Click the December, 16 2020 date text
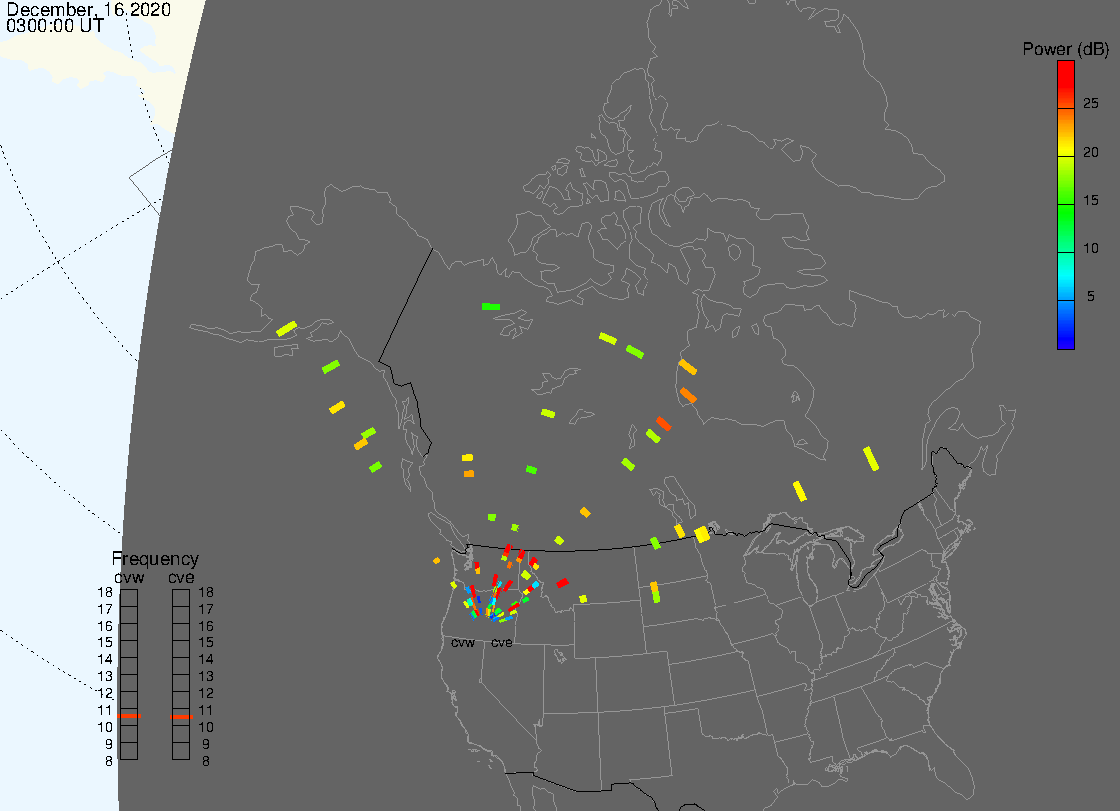 point(89,9)
